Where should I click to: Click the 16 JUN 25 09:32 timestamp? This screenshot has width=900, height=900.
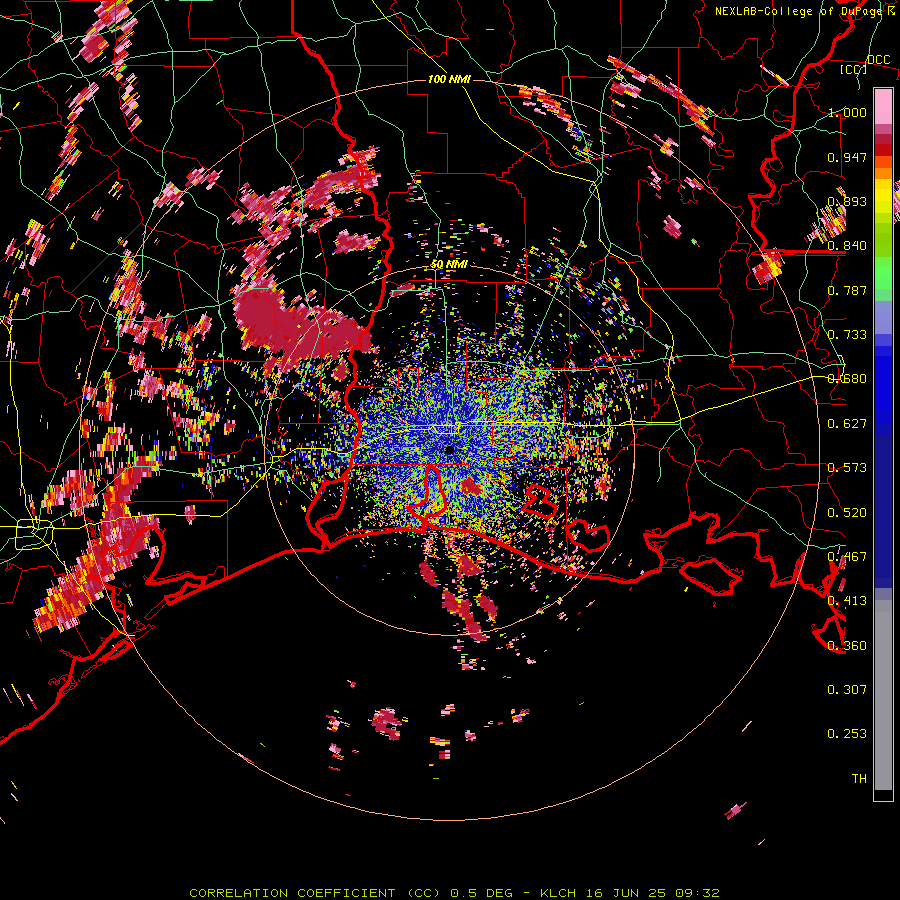click(651, 893)
